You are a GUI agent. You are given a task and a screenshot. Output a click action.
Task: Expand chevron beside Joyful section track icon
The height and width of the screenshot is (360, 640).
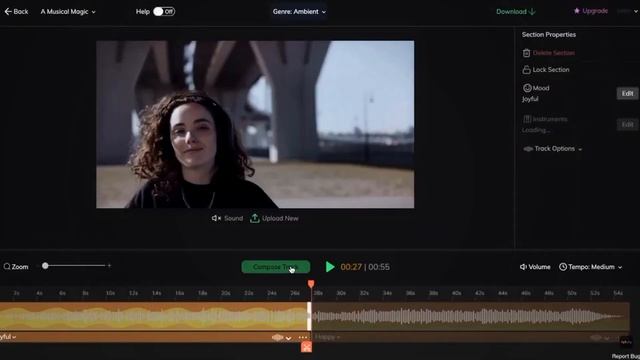289,338
